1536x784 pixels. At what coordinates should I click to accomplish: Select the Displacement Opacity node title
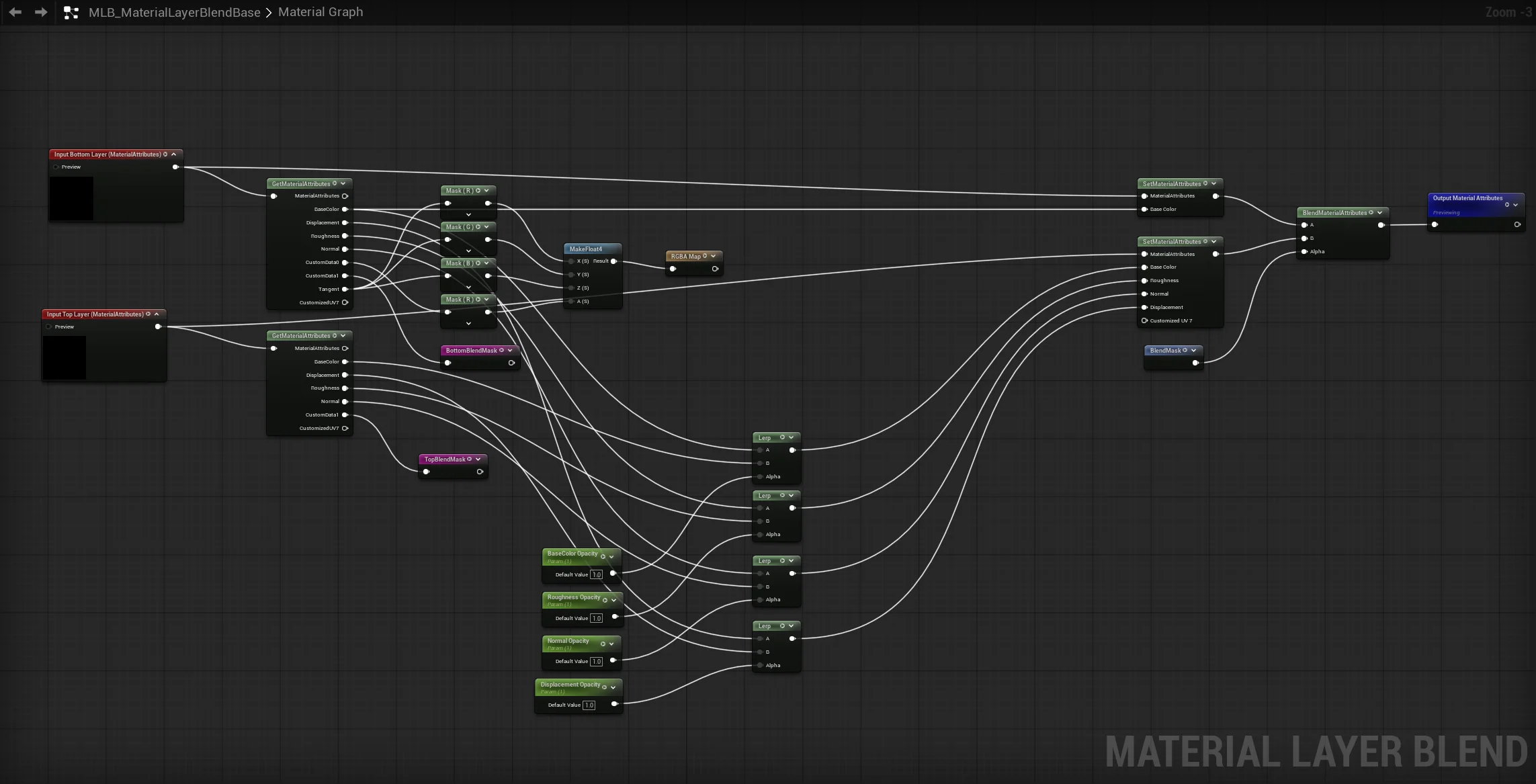570,685
